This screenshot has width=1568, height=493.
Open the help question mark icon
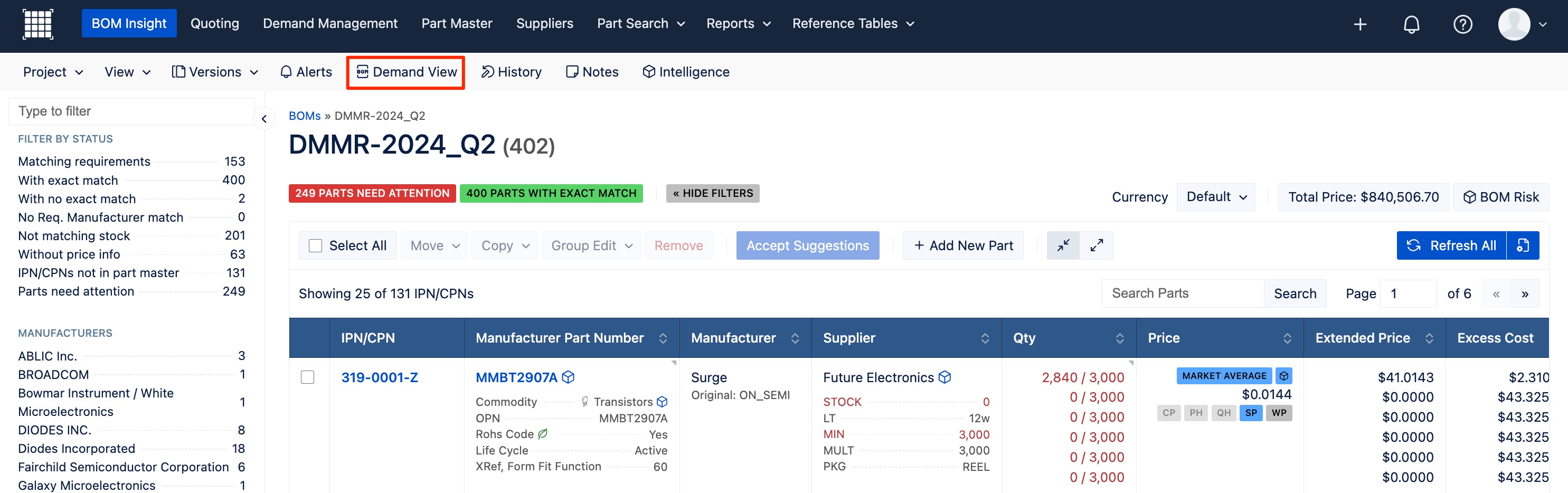coord(1462,24)
